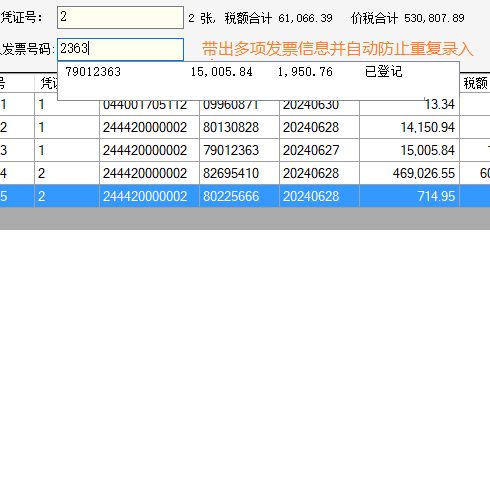Click the 凭证号 input field
The height and width of the screenshot is (490, 490).
pos(120,17)
